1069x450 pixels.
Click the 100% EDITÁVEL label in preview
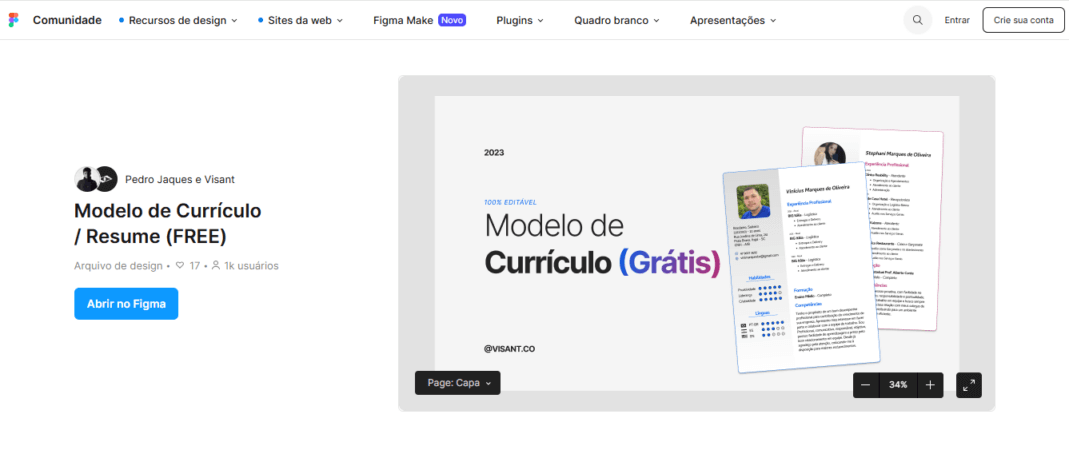click(x=511, y=202)
